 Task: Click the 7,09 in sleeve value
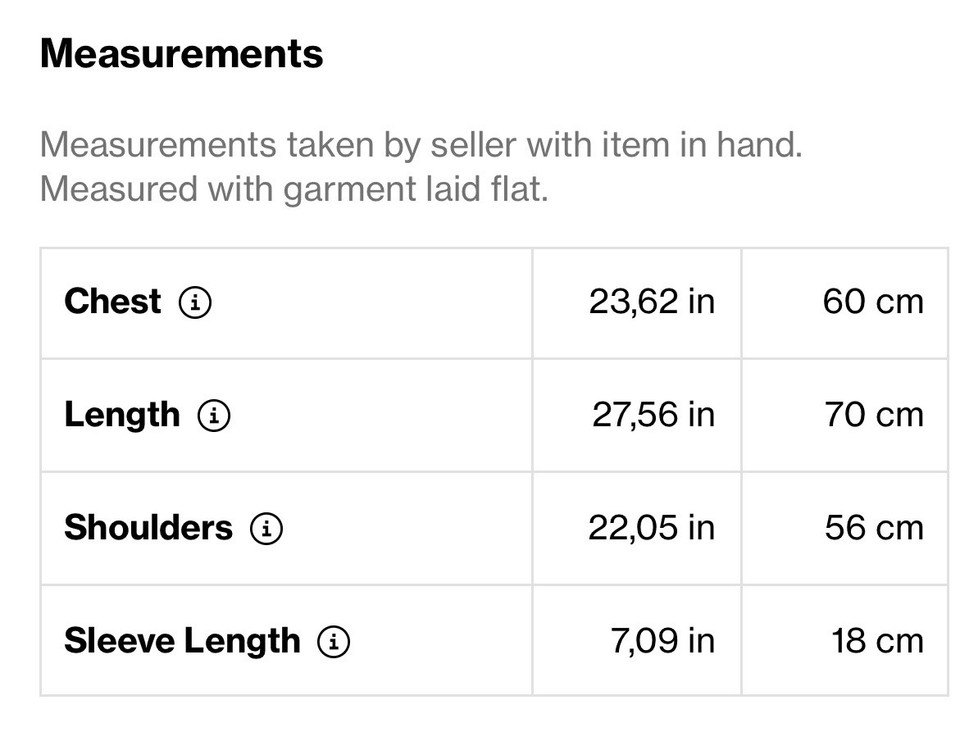tap(662, 641)
